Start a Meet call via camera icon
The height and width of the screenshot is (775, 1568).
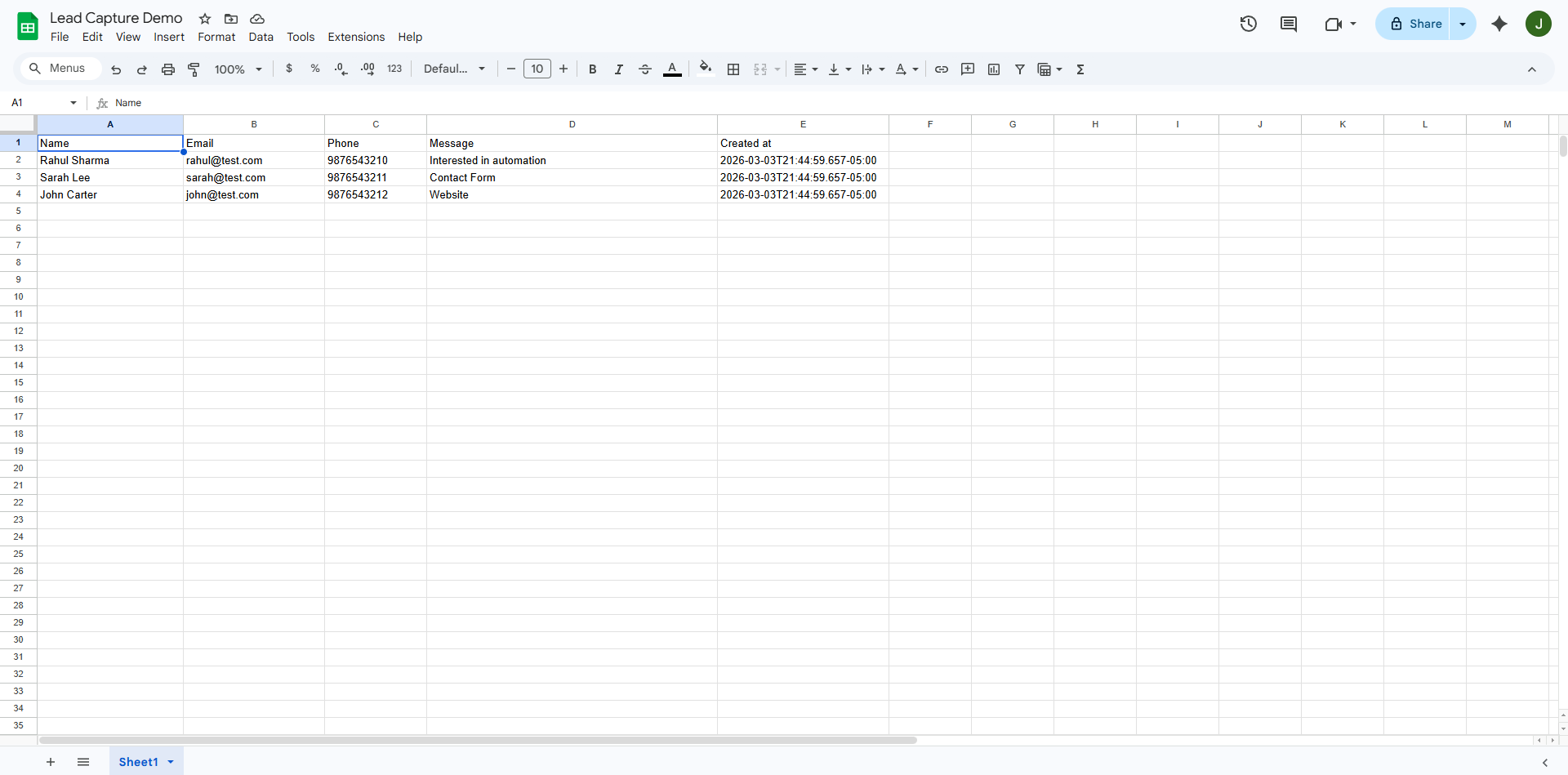[1333, 24]
